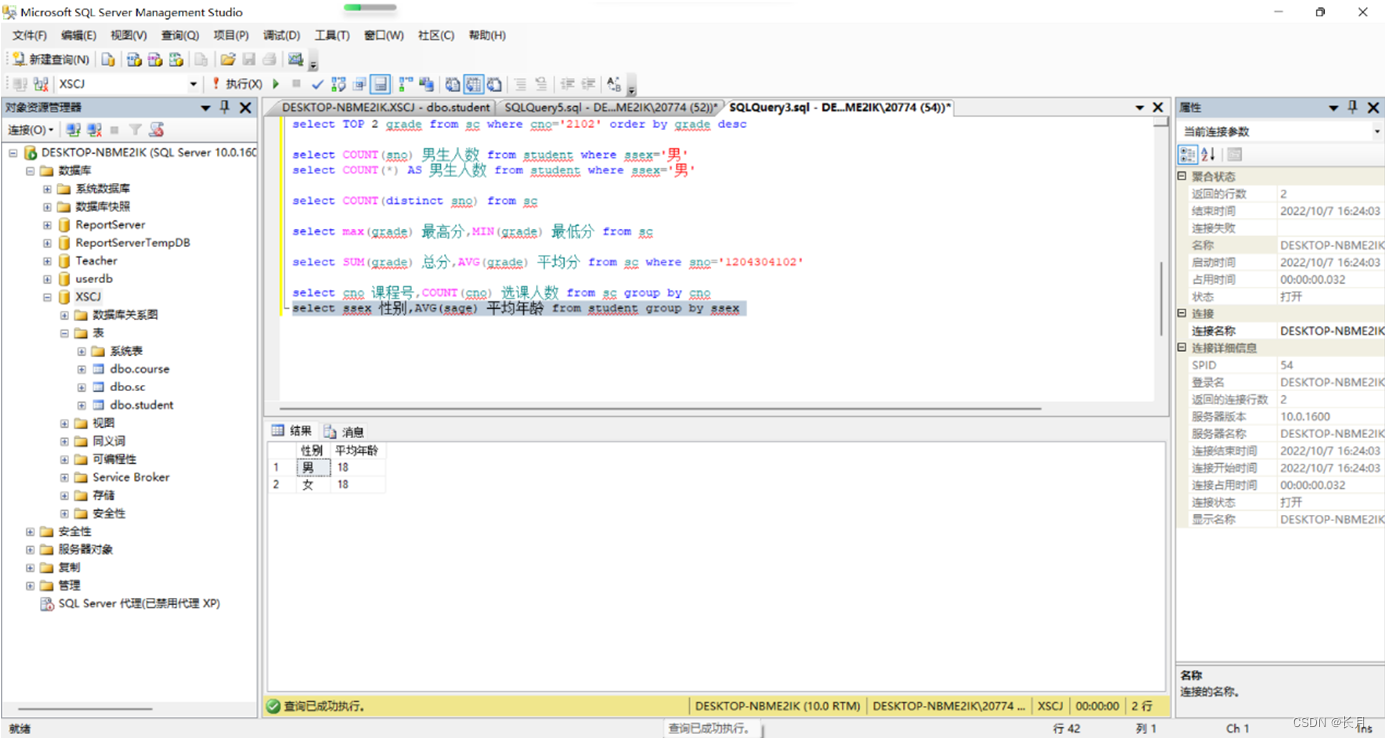Open 连接(O) dropdown in Object Explorer
Image resolution: width=1385 pixels, height=738 pixels.
pyautogui.click(x=30, y=130)
